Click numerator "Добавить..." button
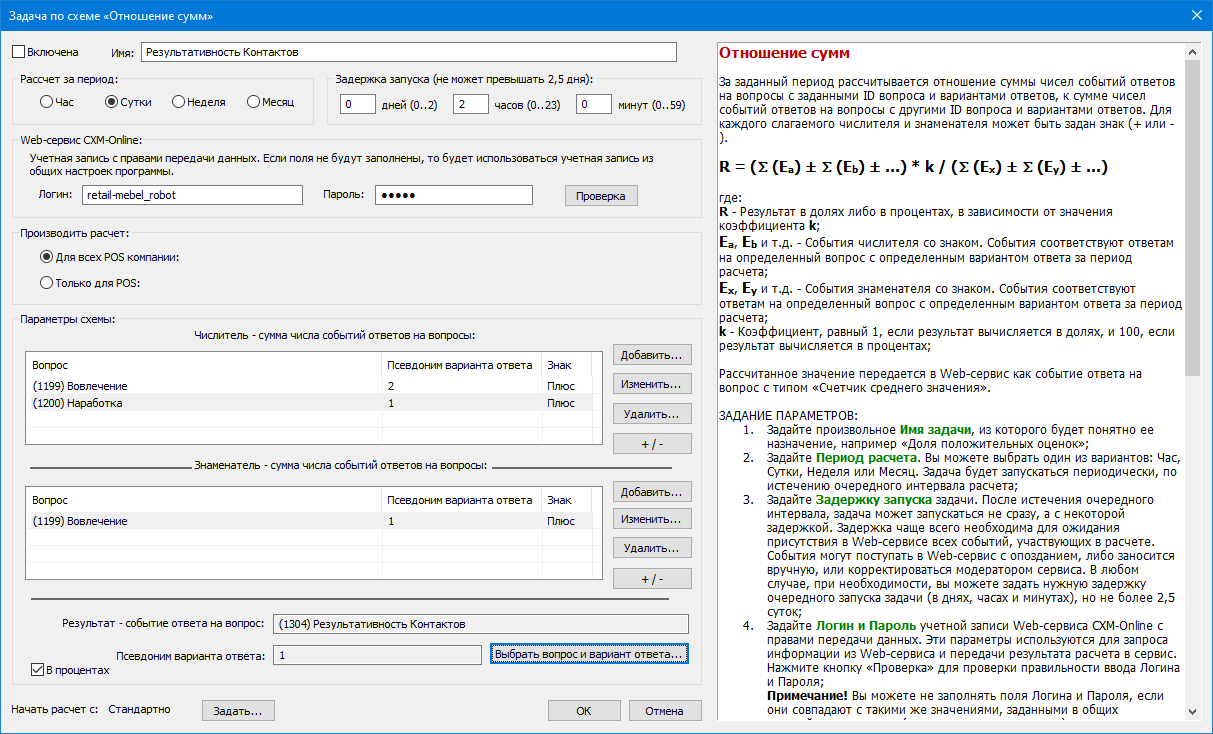 652,356
